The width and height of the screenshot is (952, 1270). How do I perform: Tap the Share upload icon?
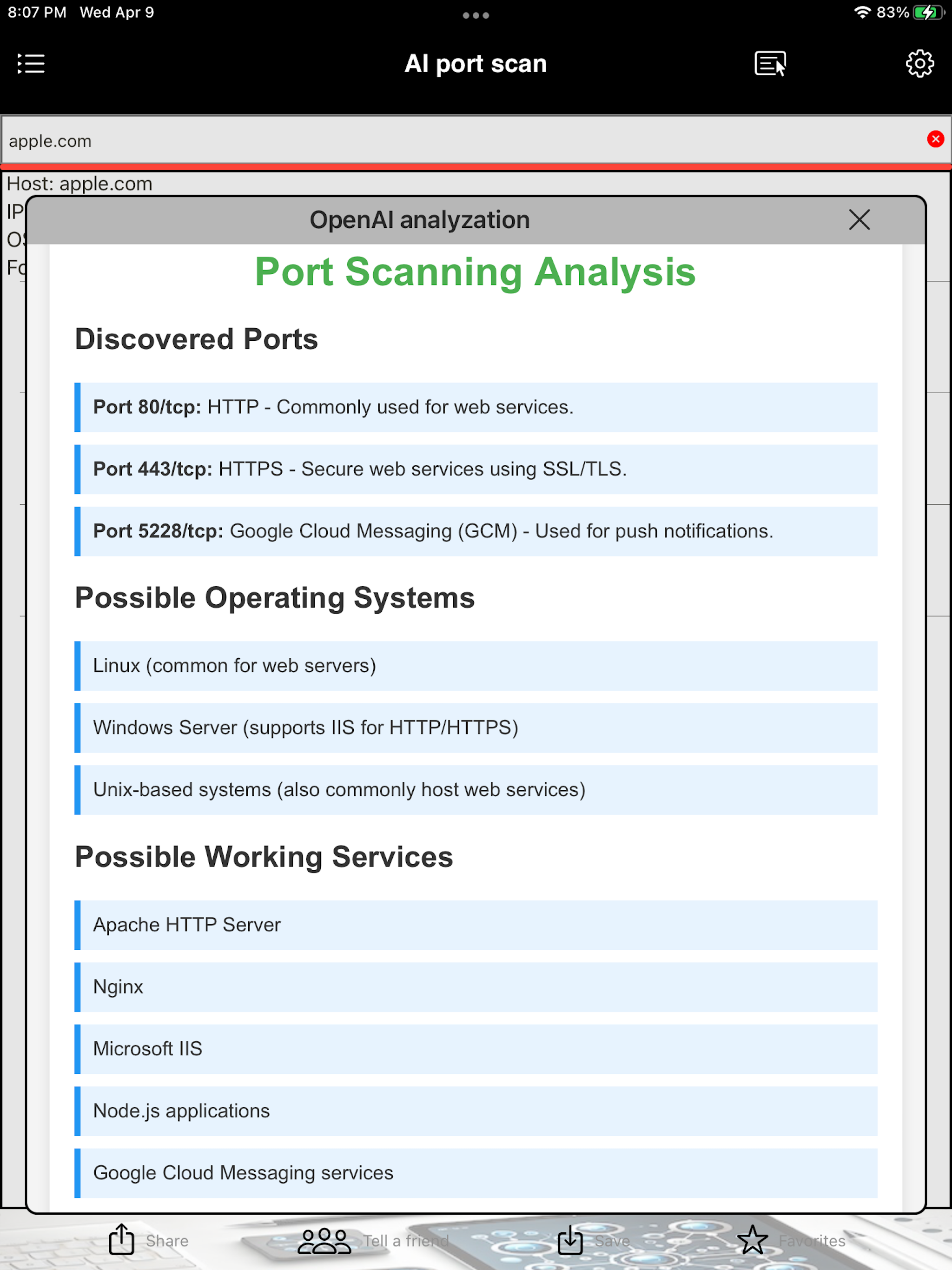pos(122,1240)
